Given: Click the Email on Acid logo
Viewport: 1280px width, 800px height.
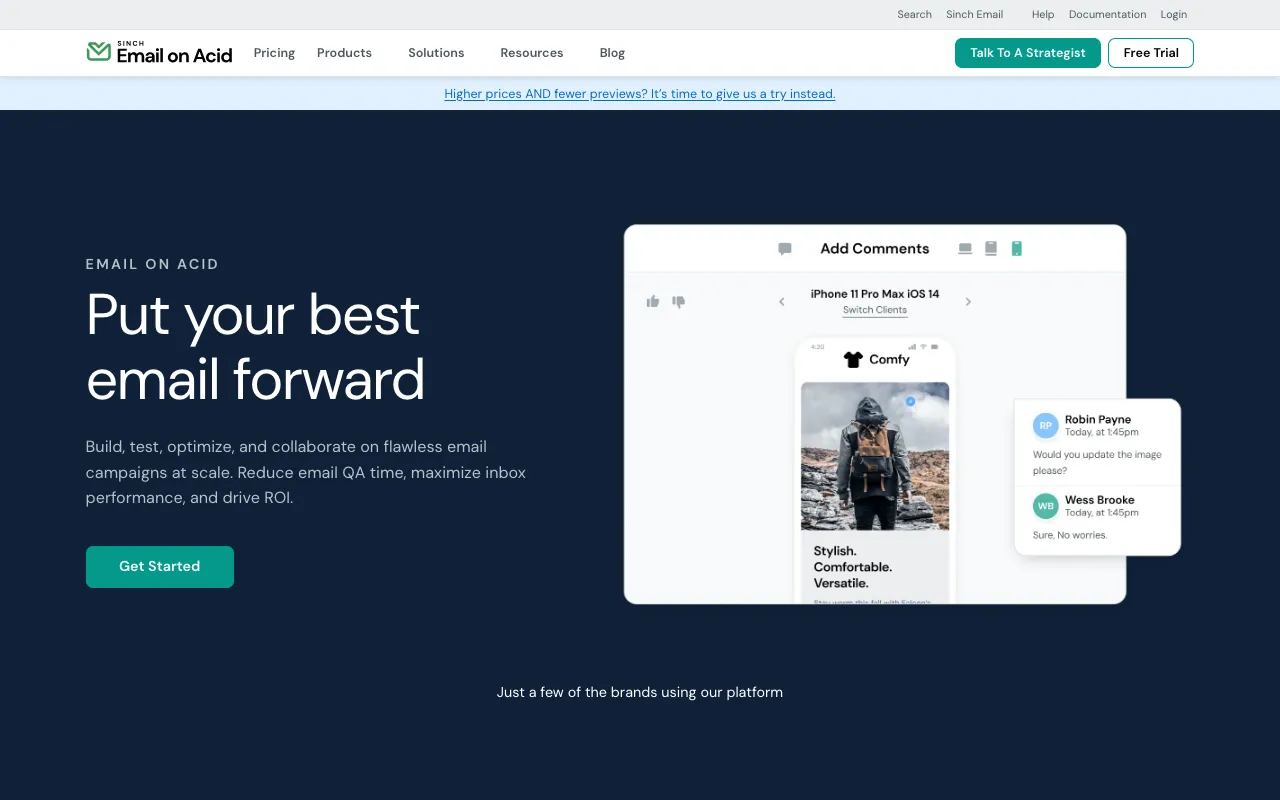Looking at the screenshot, I should pos(159,52).
